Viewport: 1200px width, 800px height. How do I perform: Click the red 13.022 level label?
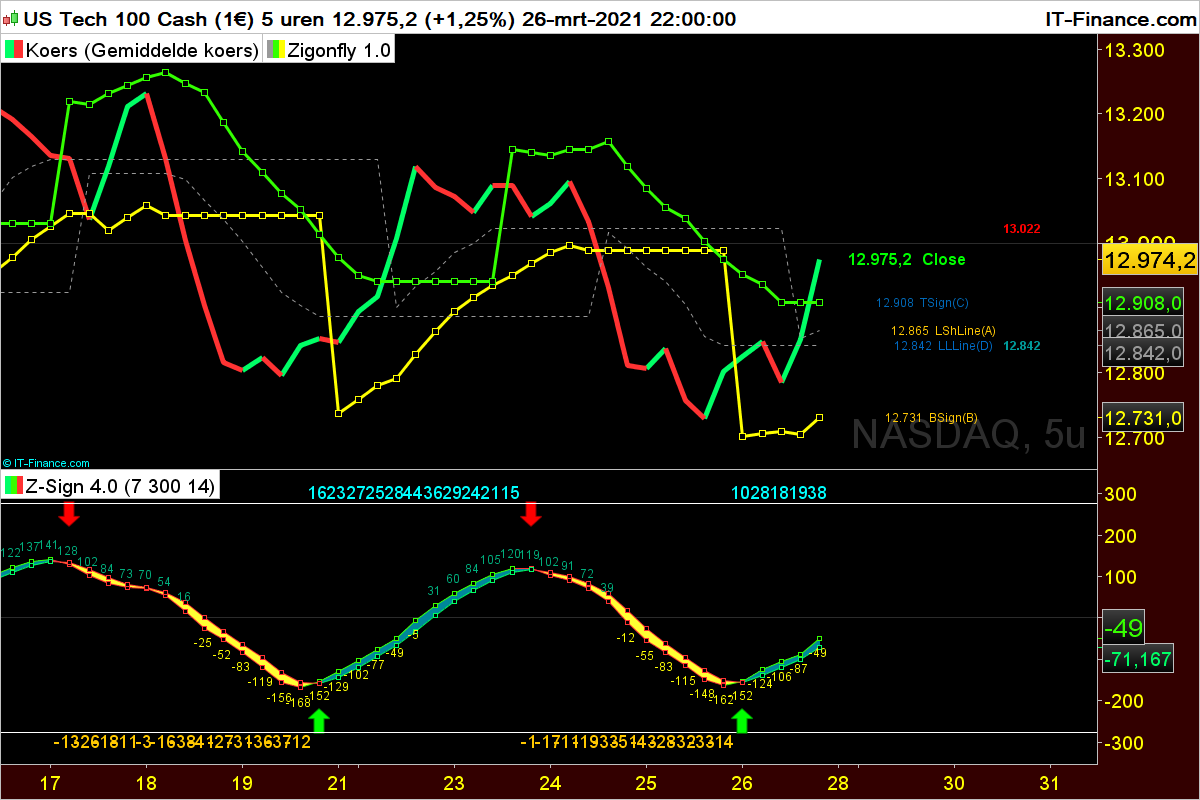coord(1021,229)
